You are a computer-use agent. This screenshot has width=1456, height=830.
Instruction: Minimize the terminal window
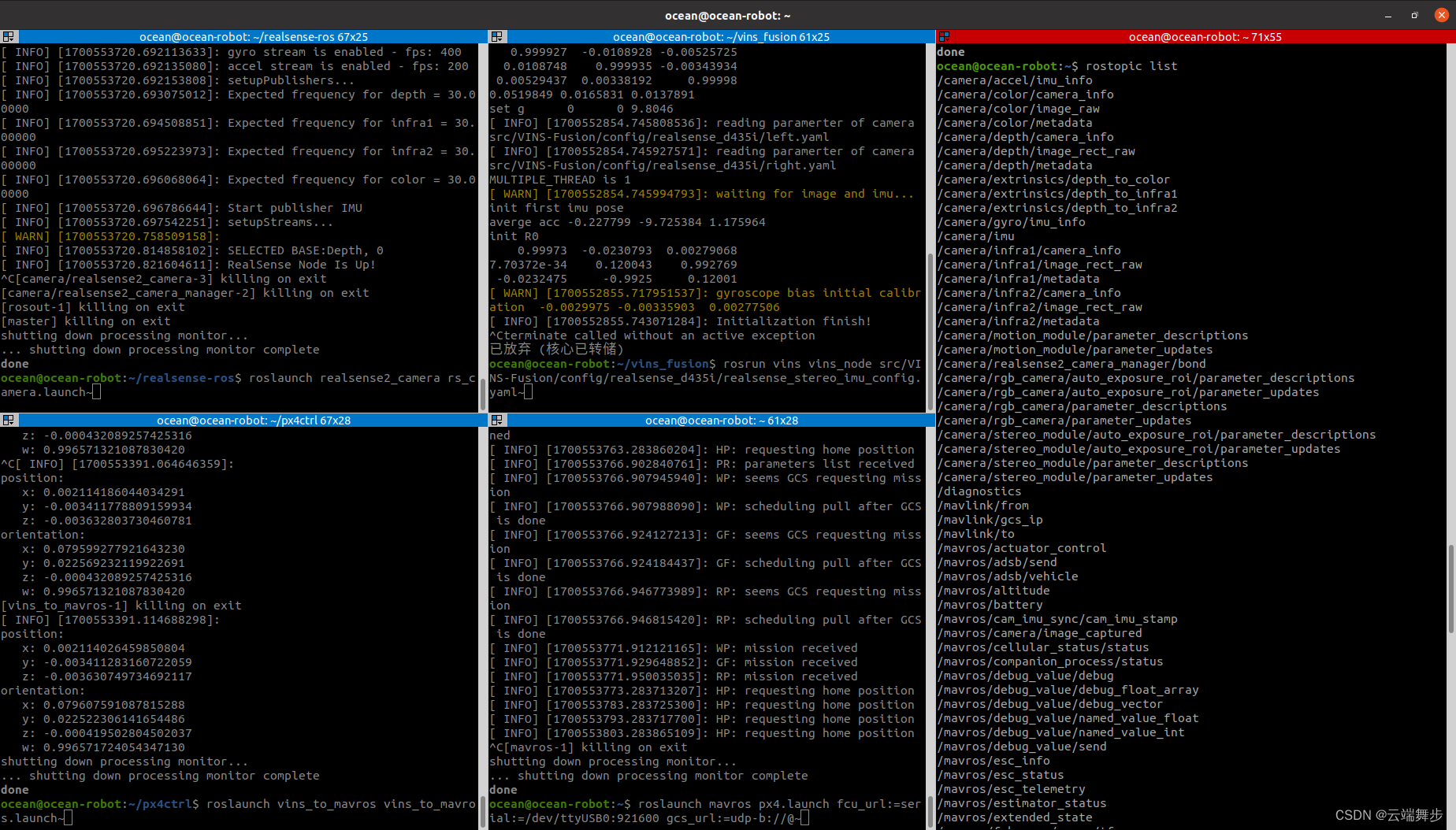1388,15
